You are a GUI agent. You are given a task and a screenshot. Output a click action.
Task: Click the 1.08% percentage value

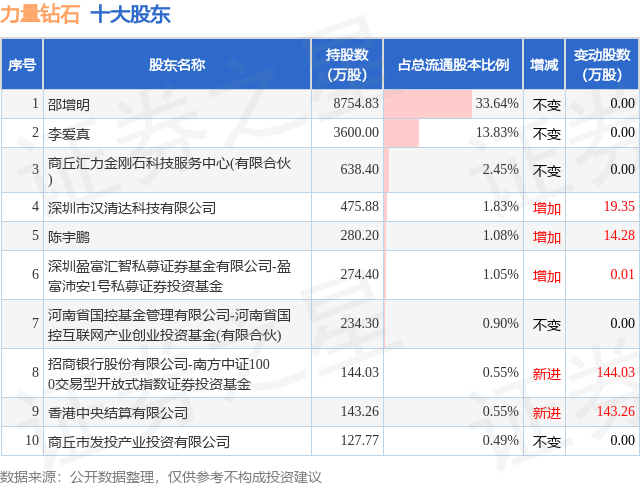tap(501, 235)
